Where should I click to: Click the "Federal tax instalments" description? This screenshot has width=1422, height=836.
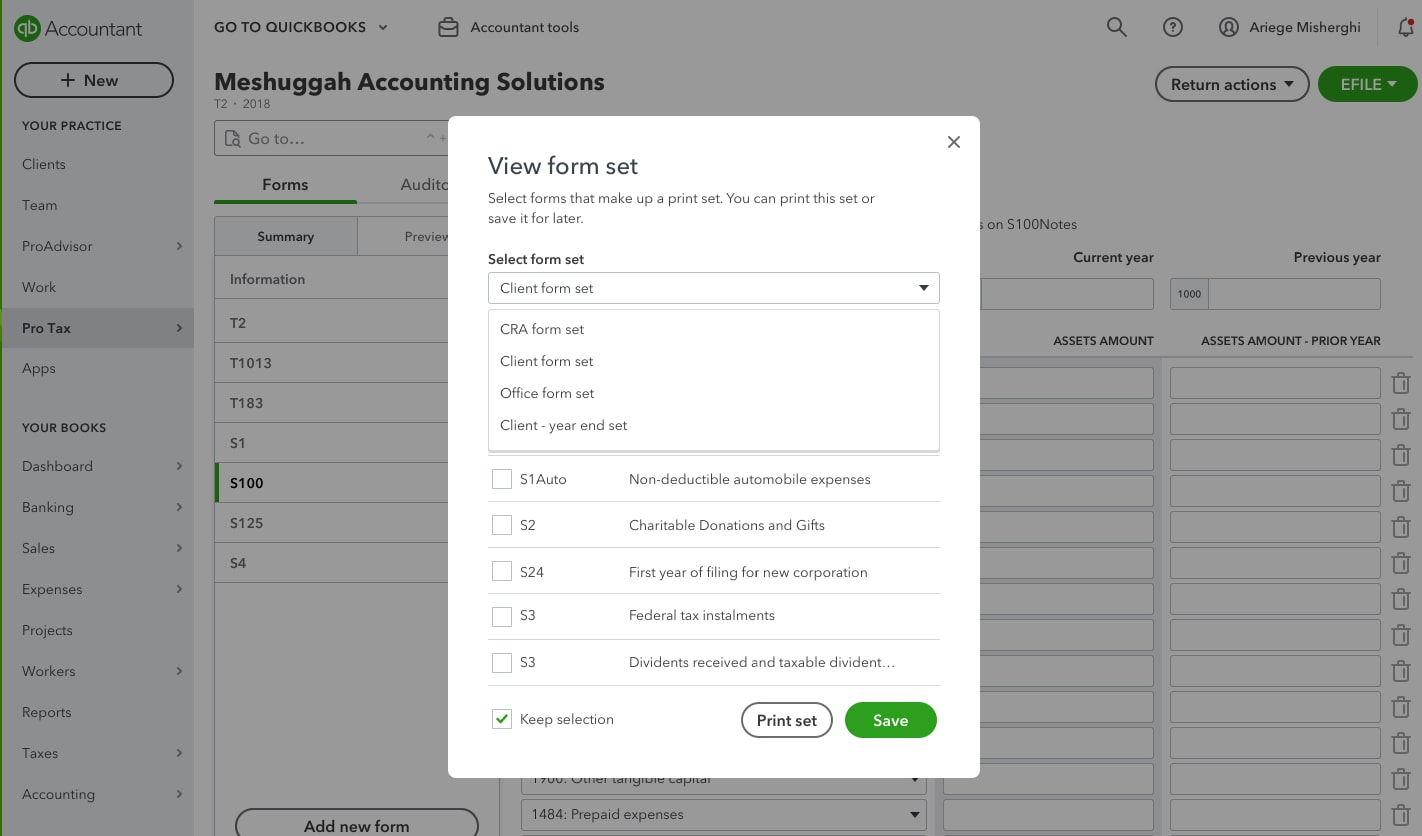click(x=702, y=616)
